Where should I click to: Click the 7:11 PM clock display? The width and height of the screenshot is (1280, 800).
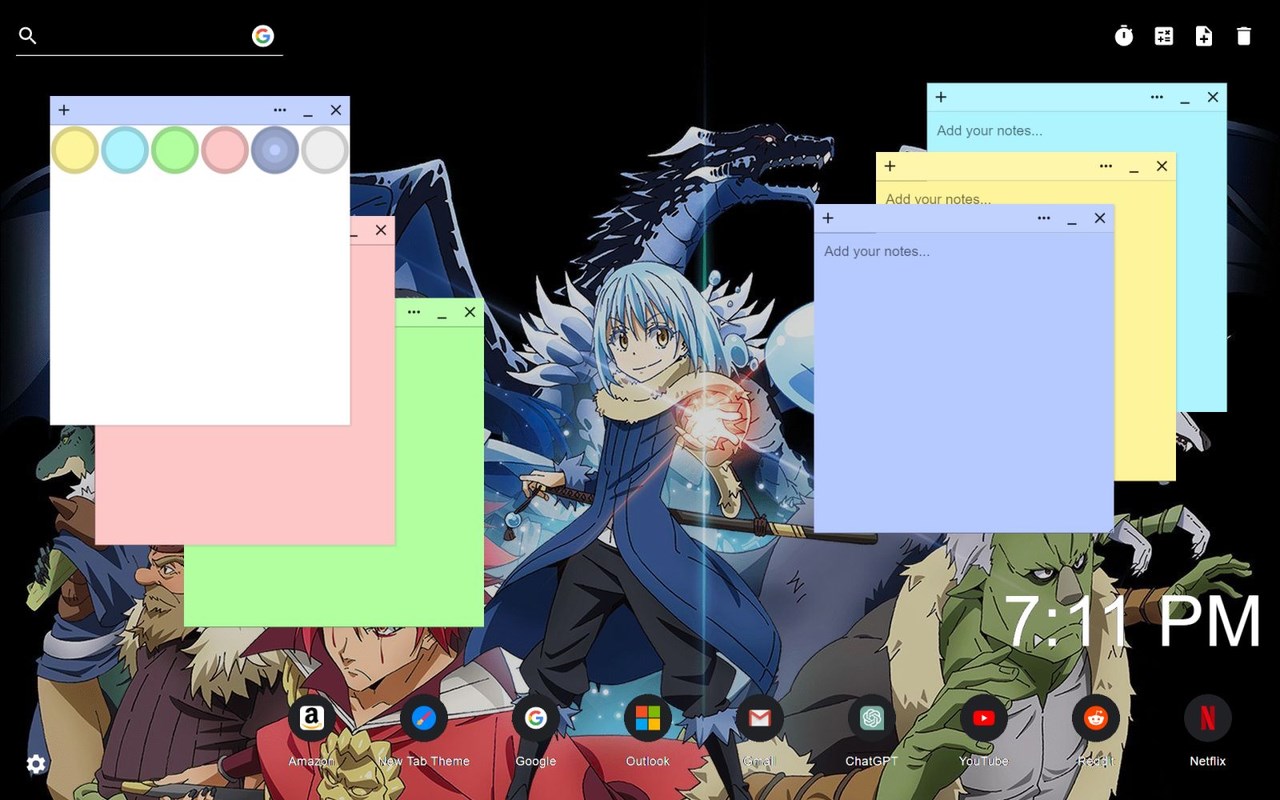point(1132,622)
